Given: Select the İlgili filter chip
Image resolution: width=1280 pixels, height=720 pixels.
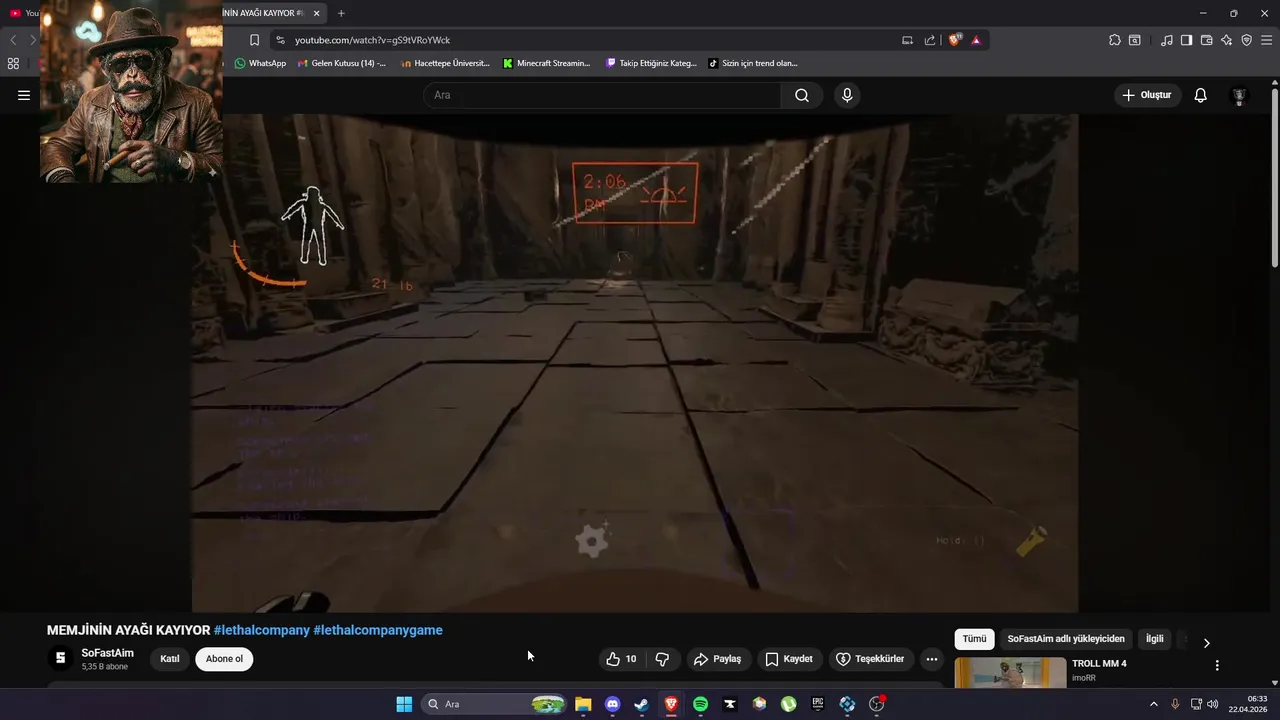Looking at the screenshot, I should tap(1155, 639).
